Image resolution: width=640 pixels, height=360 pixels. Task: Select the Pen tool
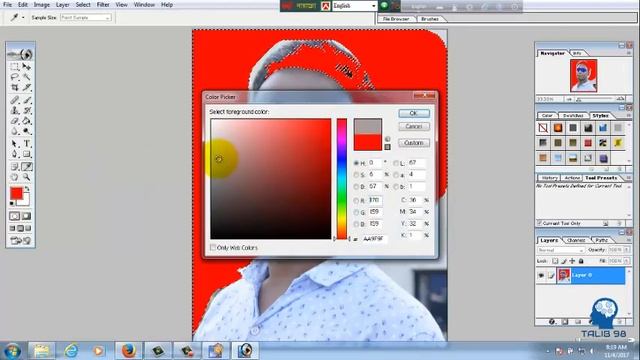[15, 154]
